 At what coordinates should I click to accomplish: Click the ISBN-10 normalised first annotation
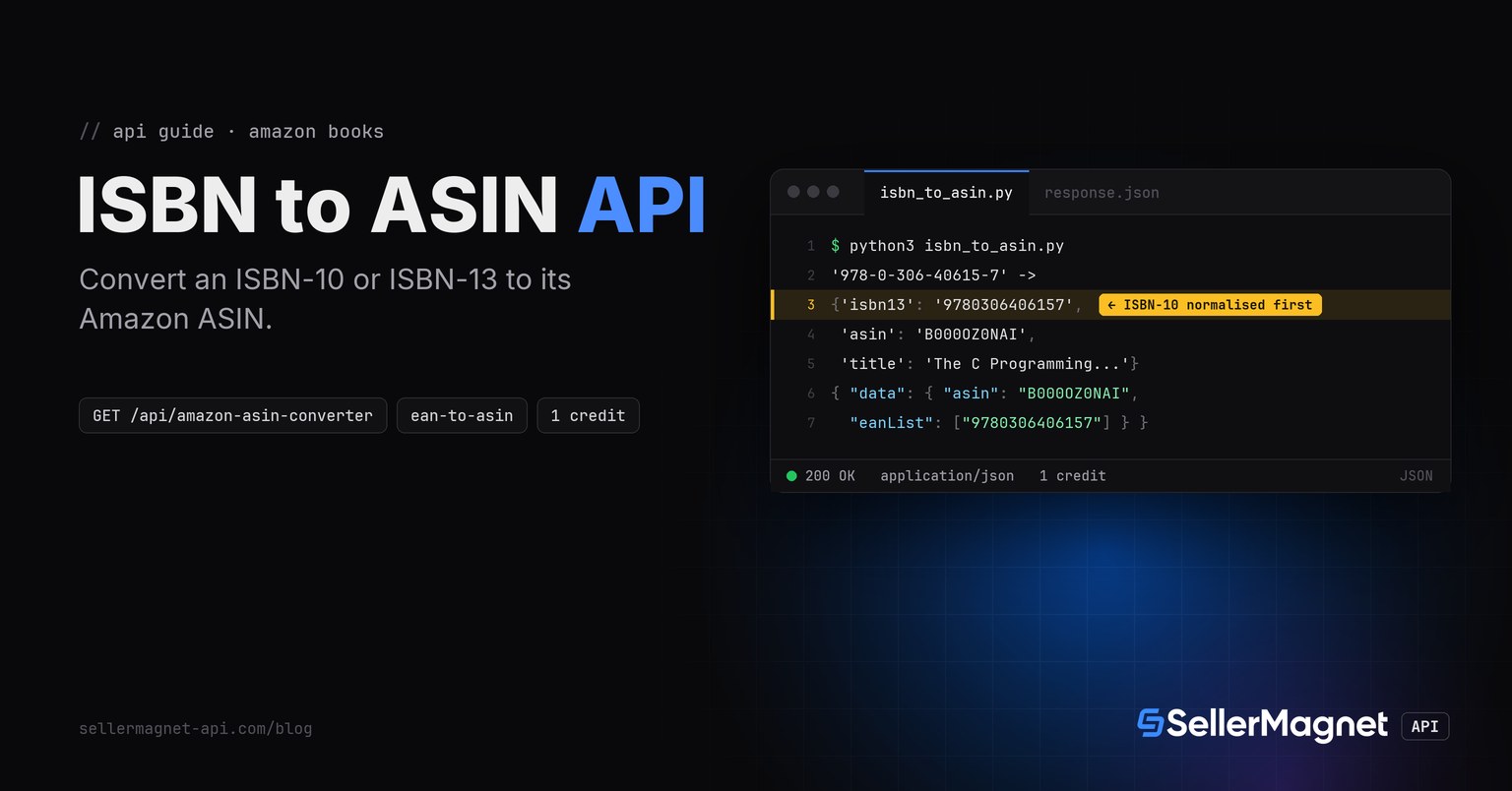[x=1210, y=305]
